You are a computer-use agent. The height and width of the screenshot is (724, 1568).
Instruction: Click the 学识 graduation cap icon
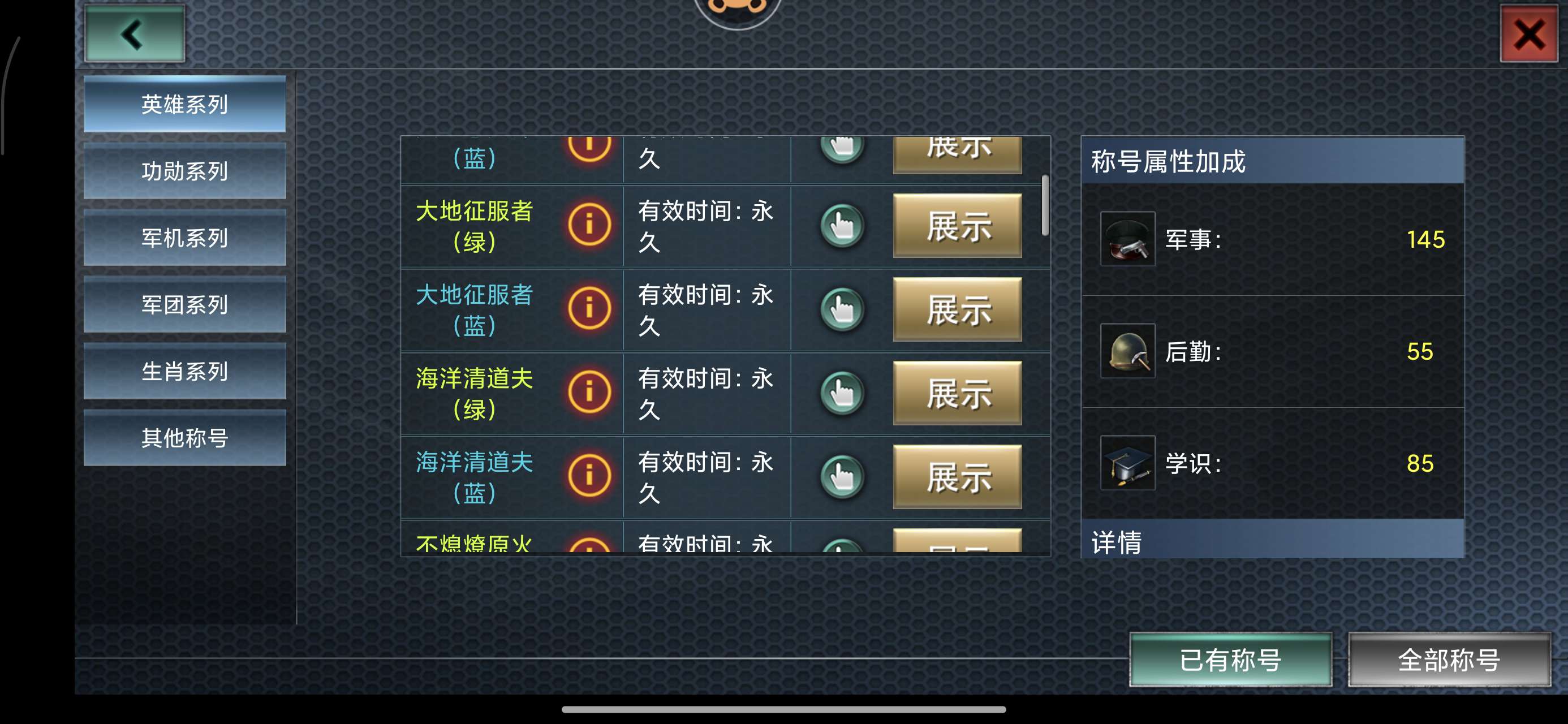[x=1127, y=463]
